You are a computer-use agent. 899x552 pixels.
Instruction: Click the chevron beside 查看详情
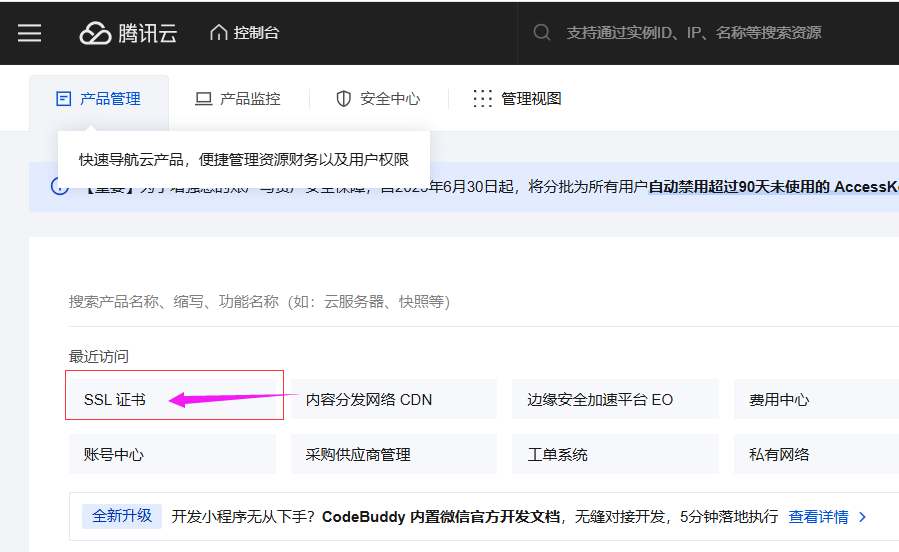click(862, 517)
